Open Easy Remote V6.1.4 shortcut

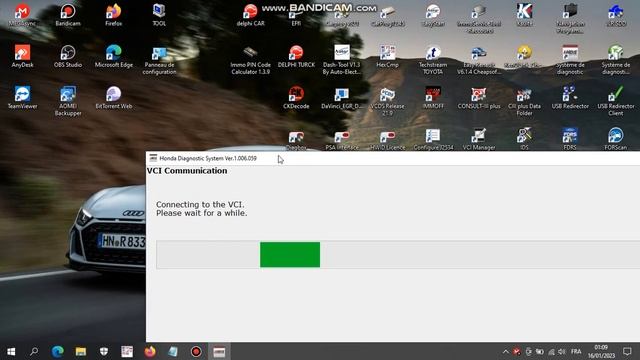coord(479,60)
